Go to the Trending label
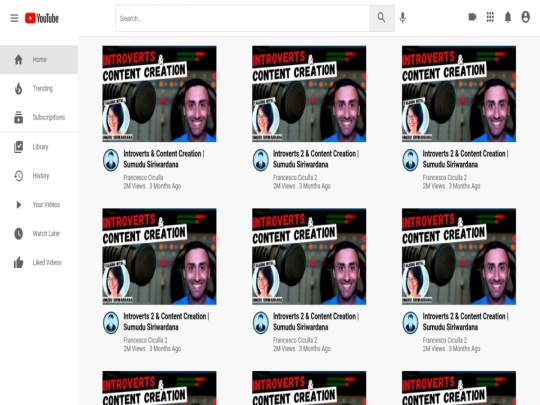The image size is (540, 405). pos(43,89)
